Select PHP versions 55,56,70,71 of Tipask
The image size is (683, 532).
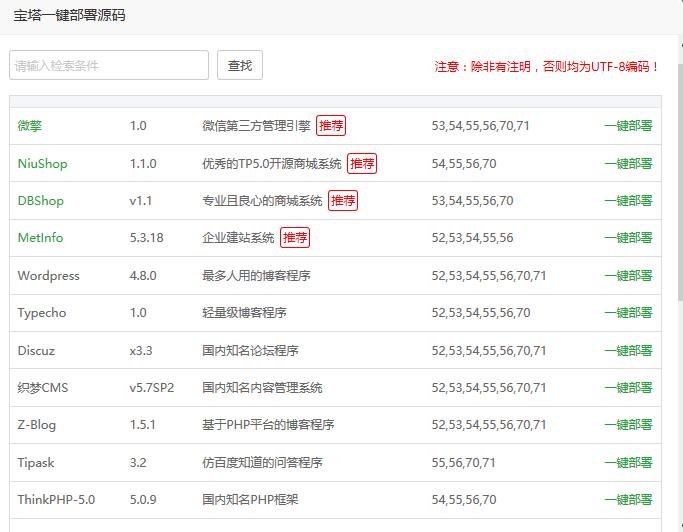463,463
